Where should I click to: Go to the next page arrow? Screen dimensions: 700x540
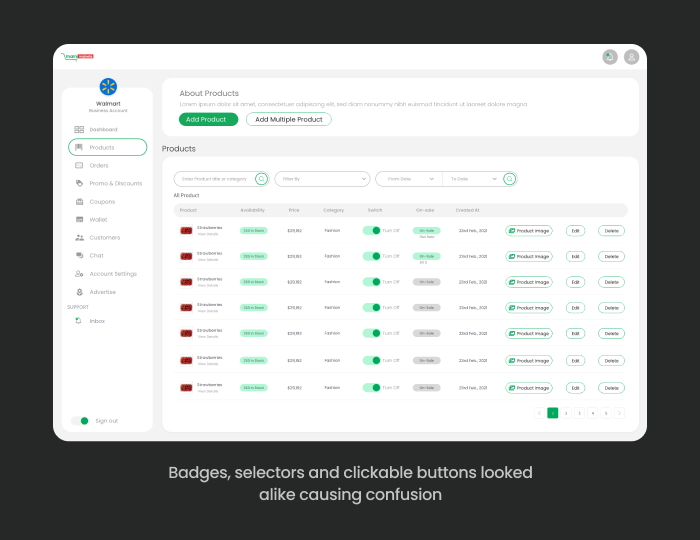click(619, 413)
